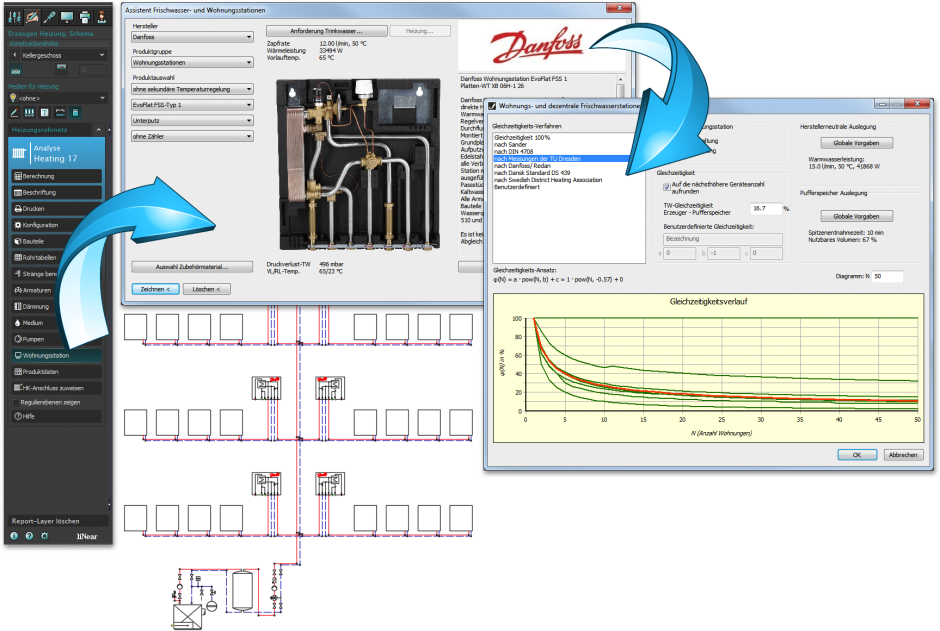Viewport: 940px width, 631px height.
Task: Go to previous floor with the left arrow
Action: click(x=15, y=55)
